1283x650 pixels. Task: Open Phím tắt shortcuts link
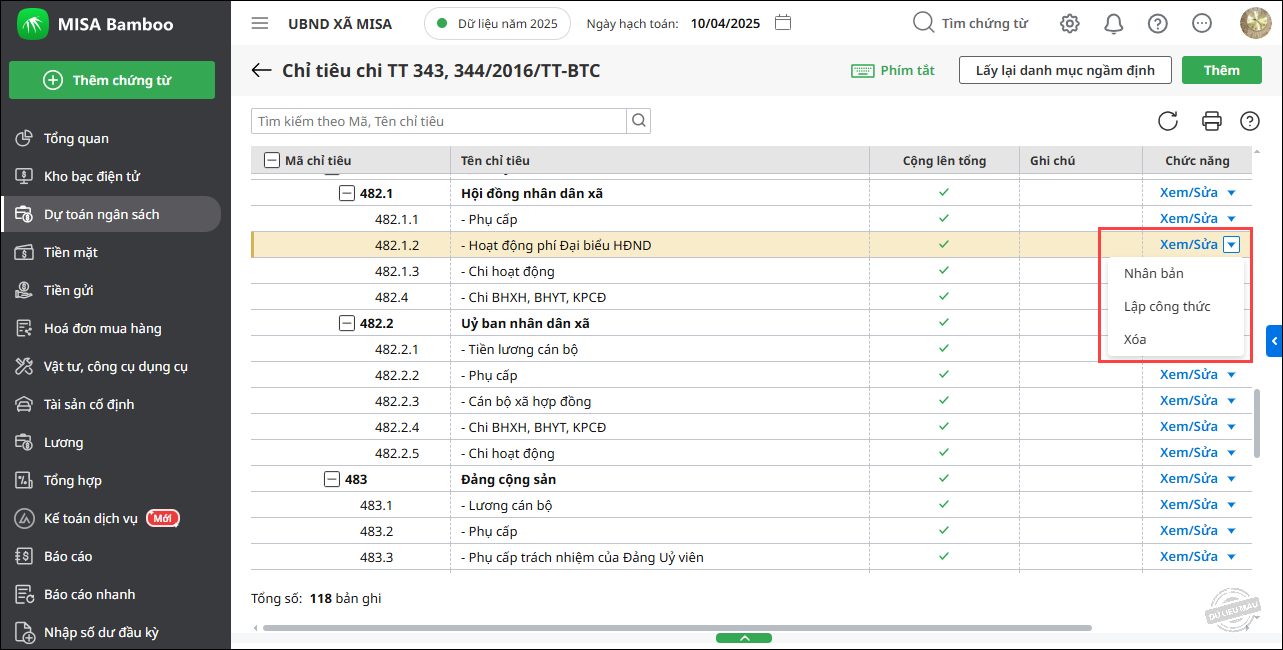pyautogui.click(x=893, y=70)
